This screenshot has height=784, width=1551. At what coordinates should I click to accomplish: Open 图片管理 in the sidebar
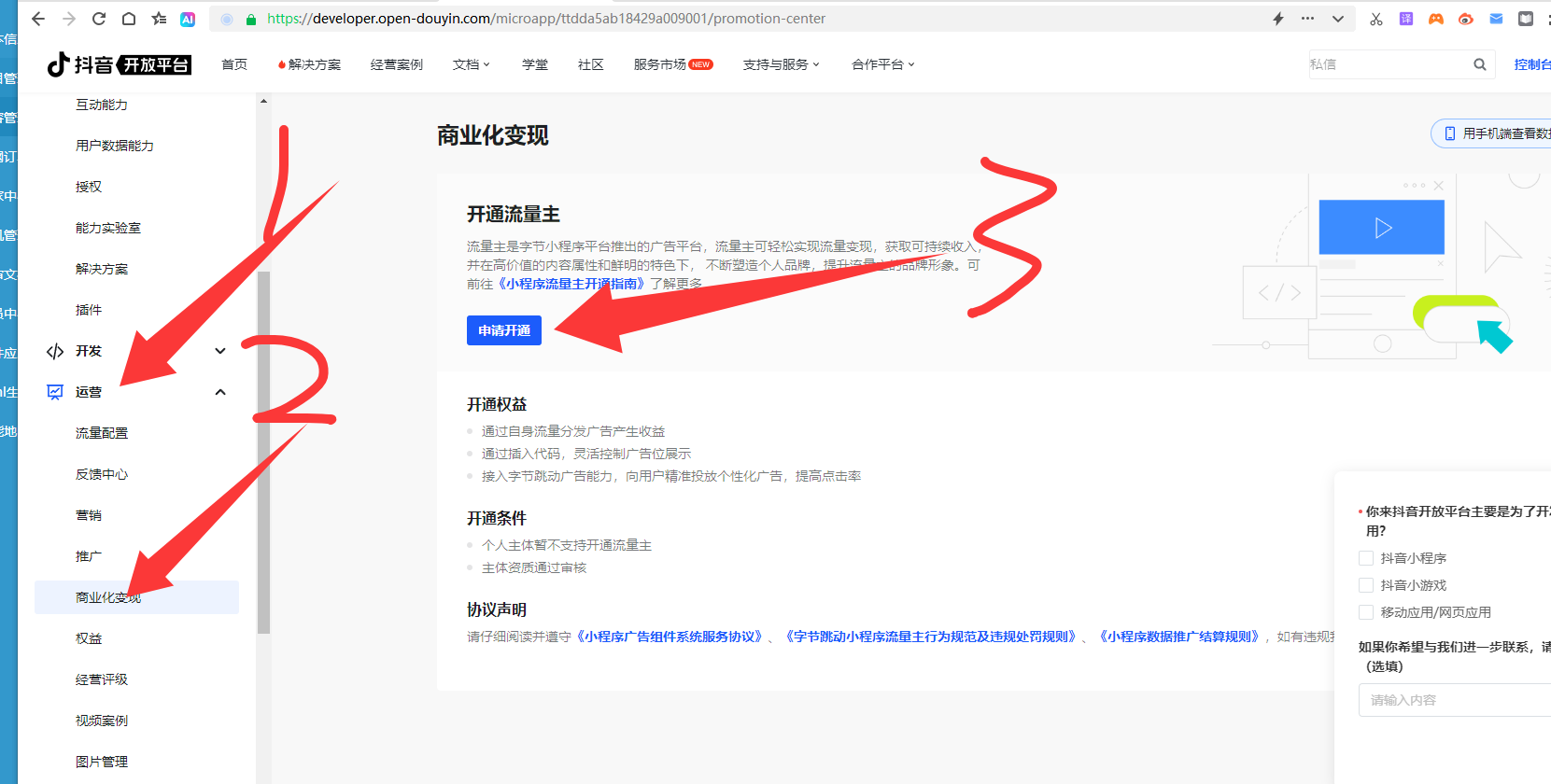pyautogui.click(x=102, y=762)
